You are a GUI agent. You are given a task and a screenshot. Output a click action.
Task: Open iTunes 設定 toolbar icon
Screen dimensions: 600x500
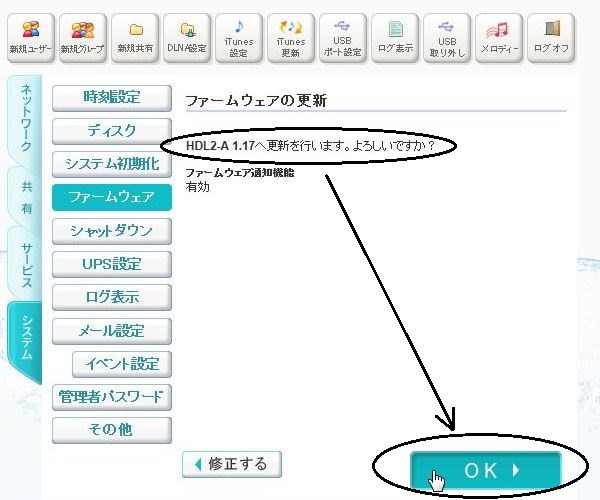239,37
